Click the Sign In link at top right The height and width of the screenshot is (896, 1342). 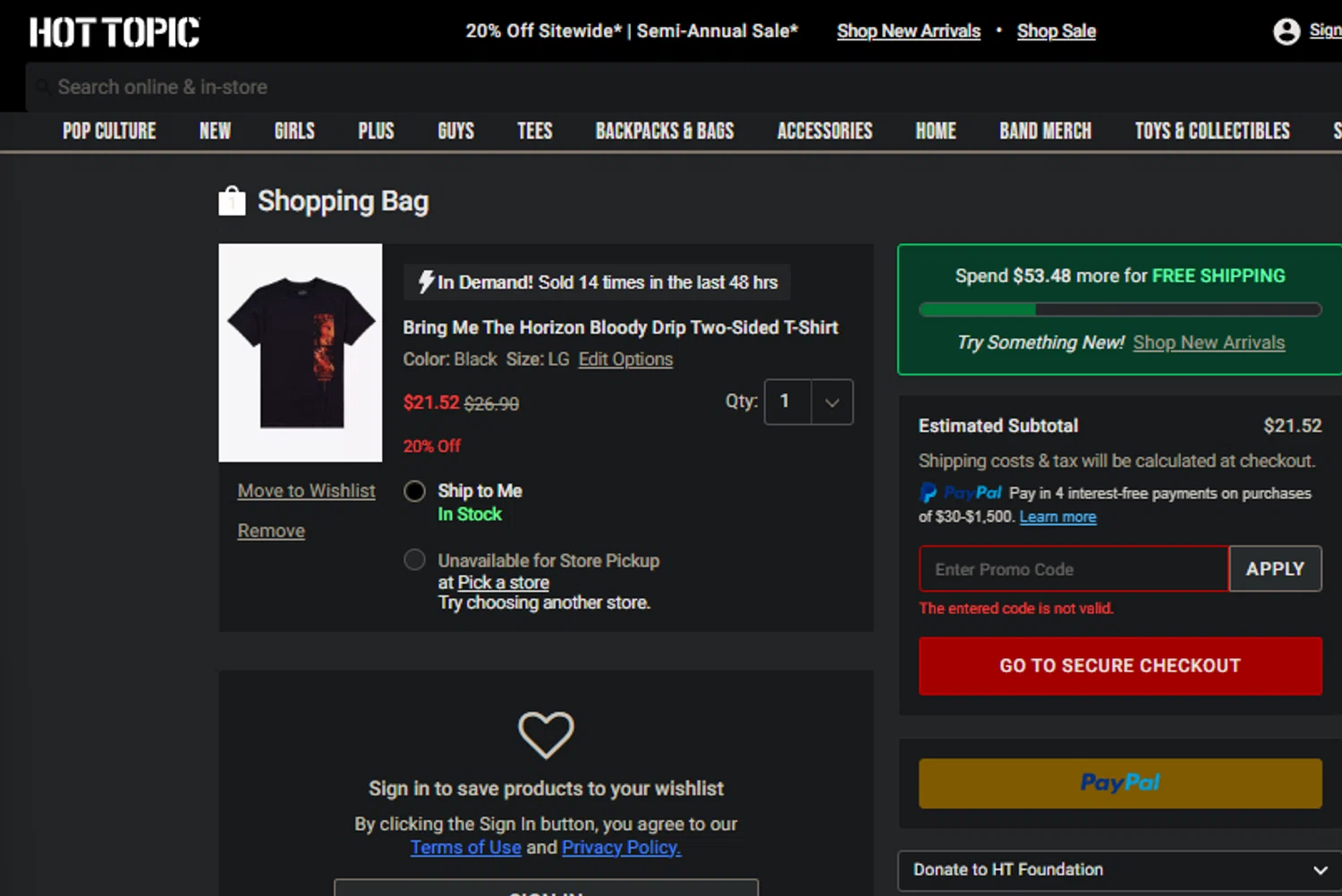pyautogui.click(x=1325, y=30)
